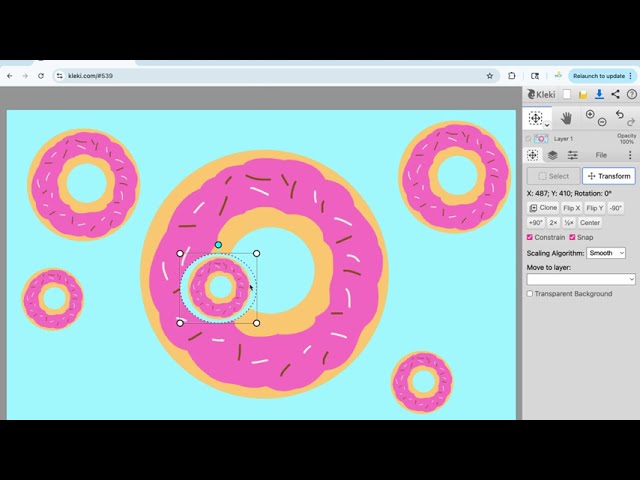Bookmark this page with the star
The image size is (640, 480).
[x=490, y=76]
